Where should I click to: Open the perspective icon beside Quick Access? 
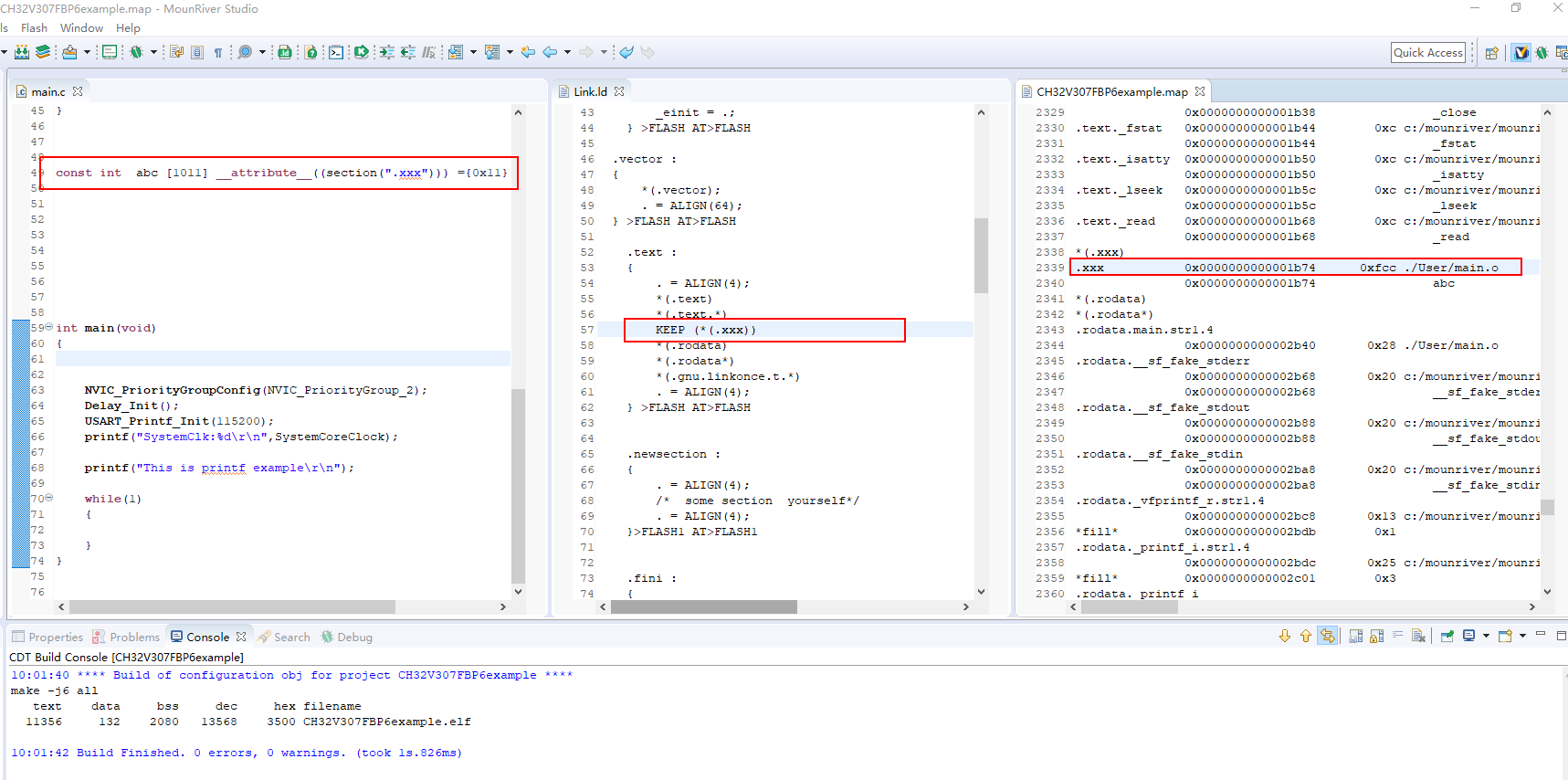pos(1492,52)
